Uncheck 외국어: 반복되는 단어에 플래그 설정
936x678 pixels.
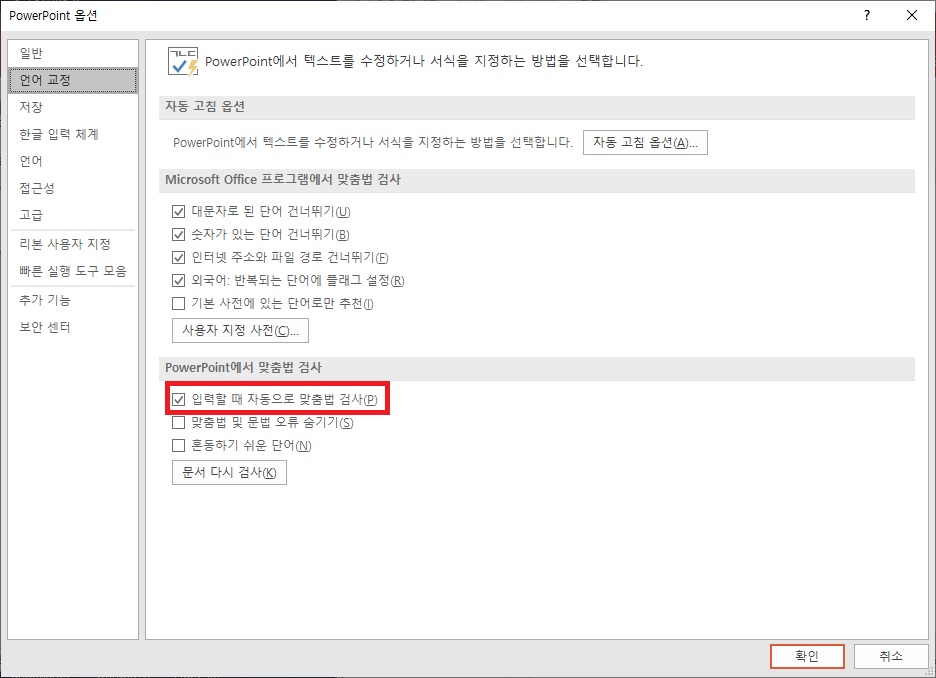(178, 280)
